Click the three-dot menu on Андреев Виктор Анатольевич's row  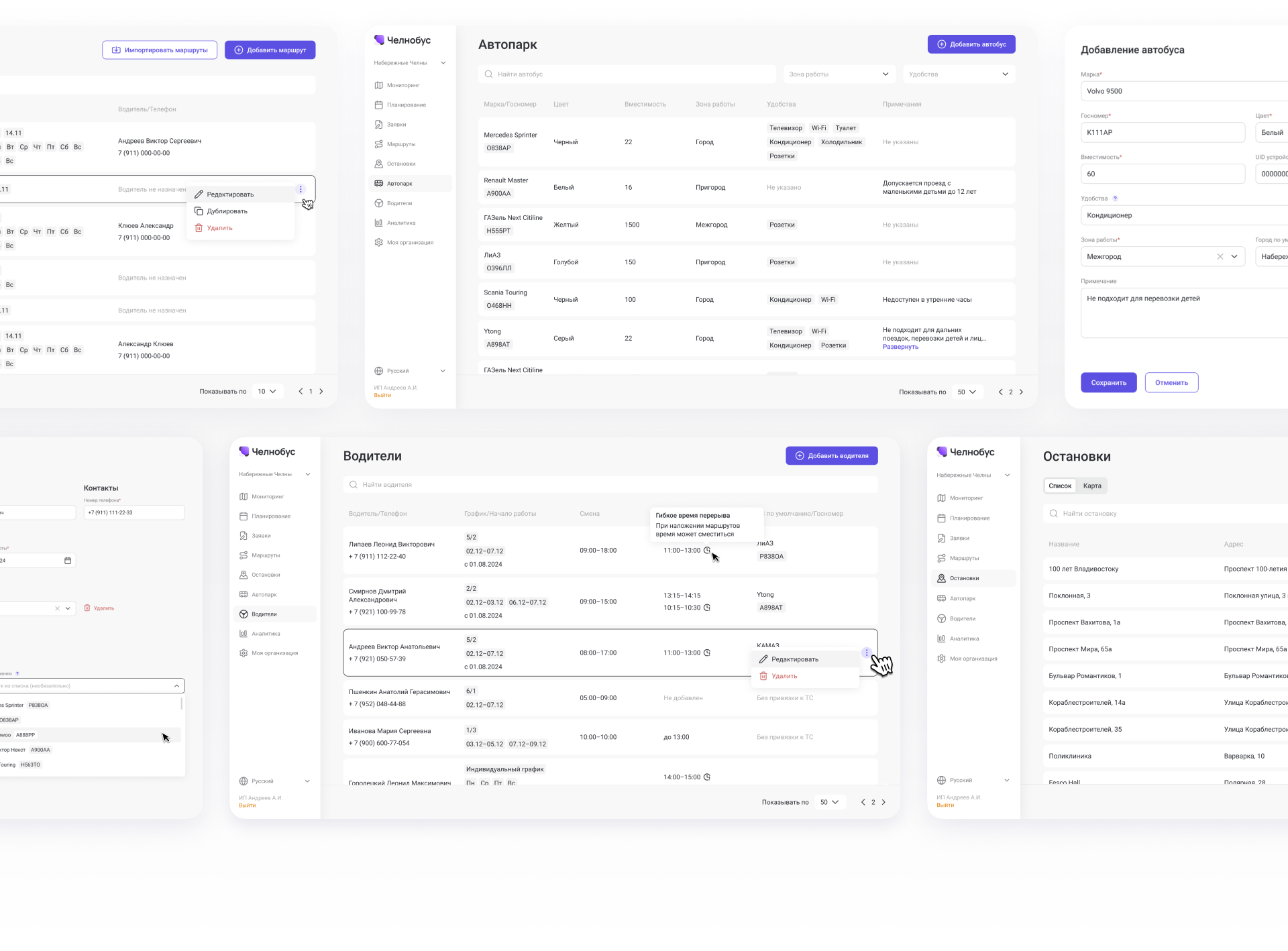[867, 653]
